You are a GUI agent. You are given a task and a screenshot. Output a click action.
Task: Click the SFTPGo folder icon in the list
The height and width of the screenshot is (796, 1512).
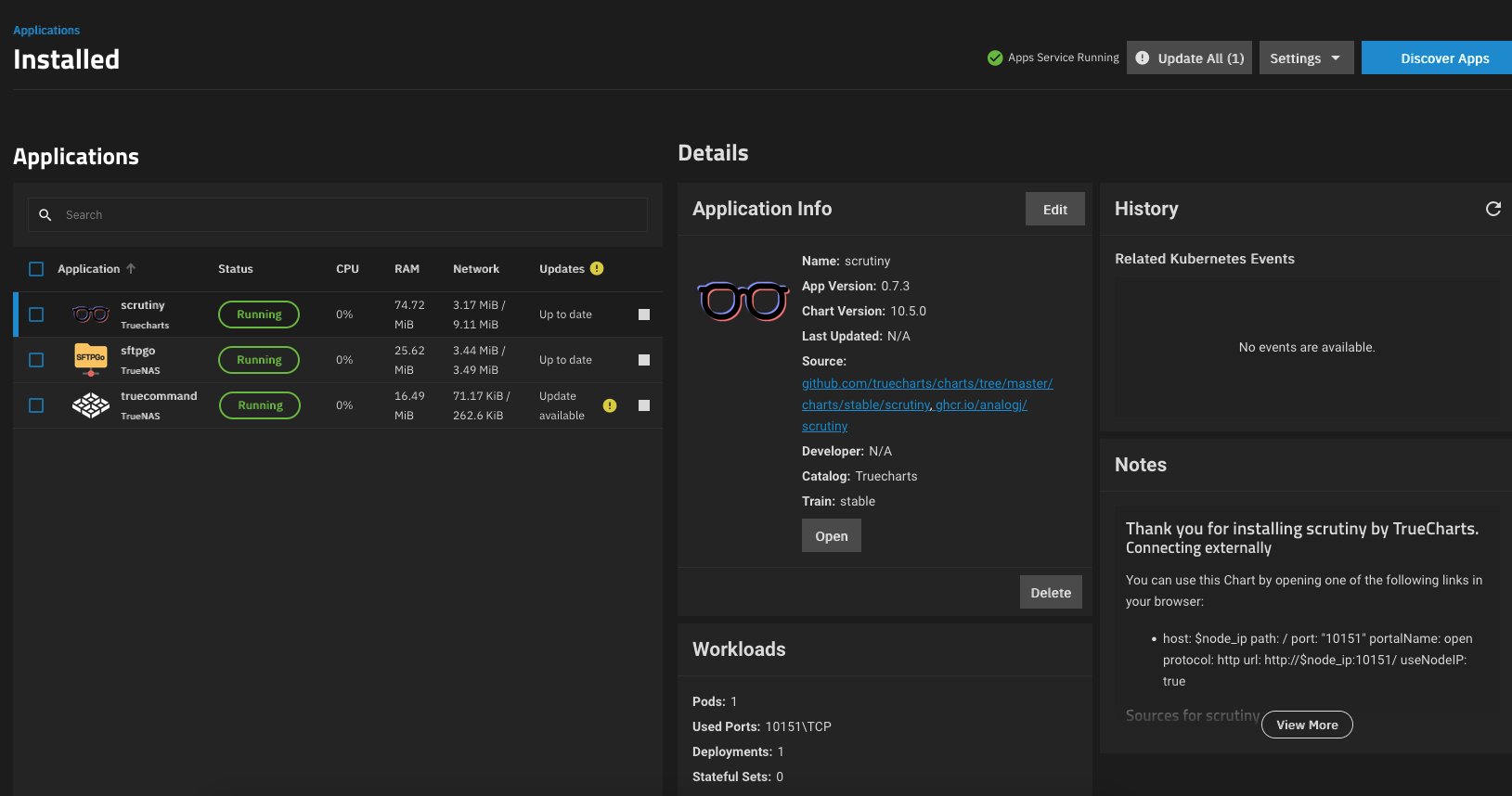(90, 359)
